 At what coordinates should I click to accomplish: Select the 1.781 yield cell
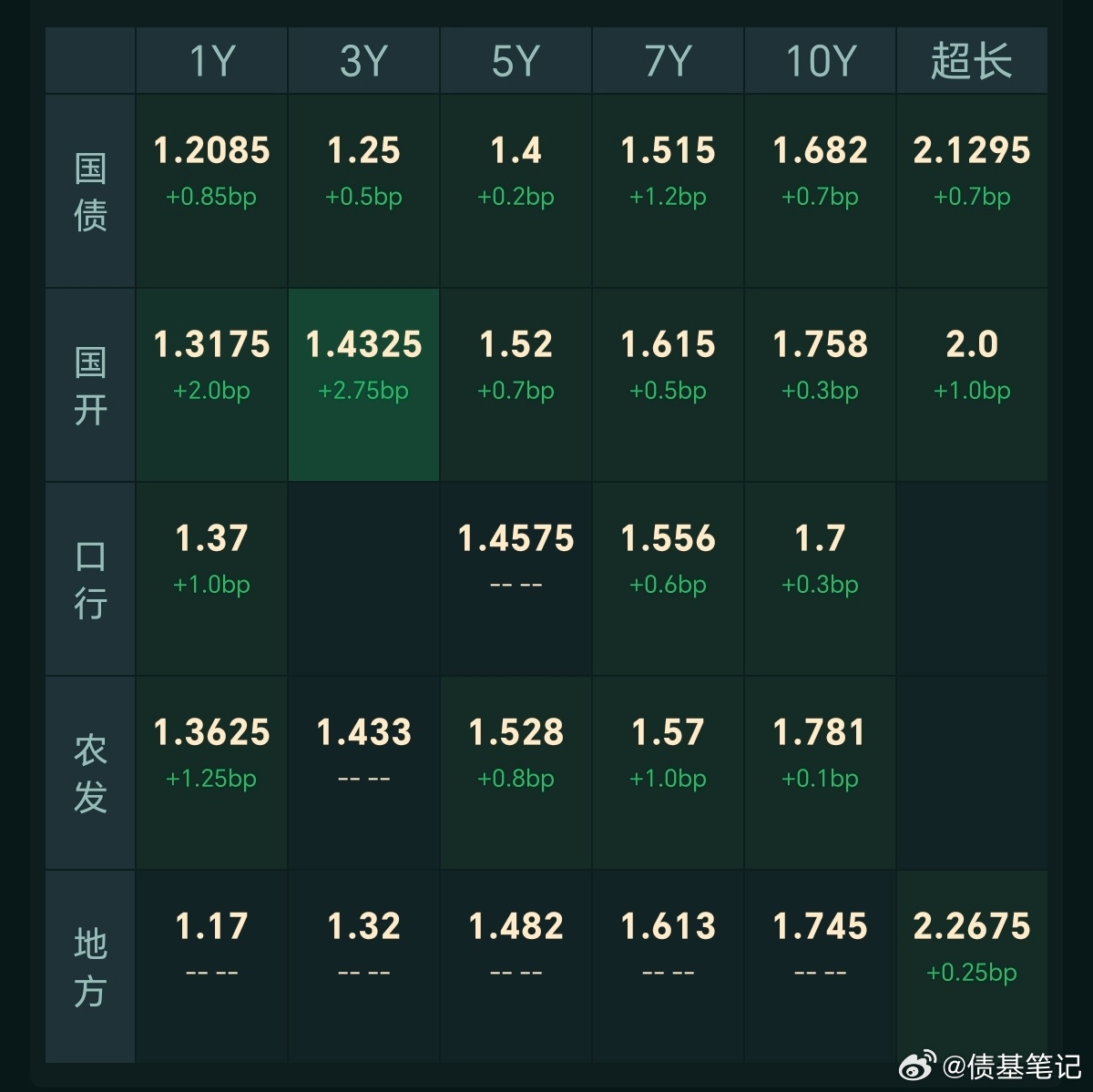coord(820,773)
